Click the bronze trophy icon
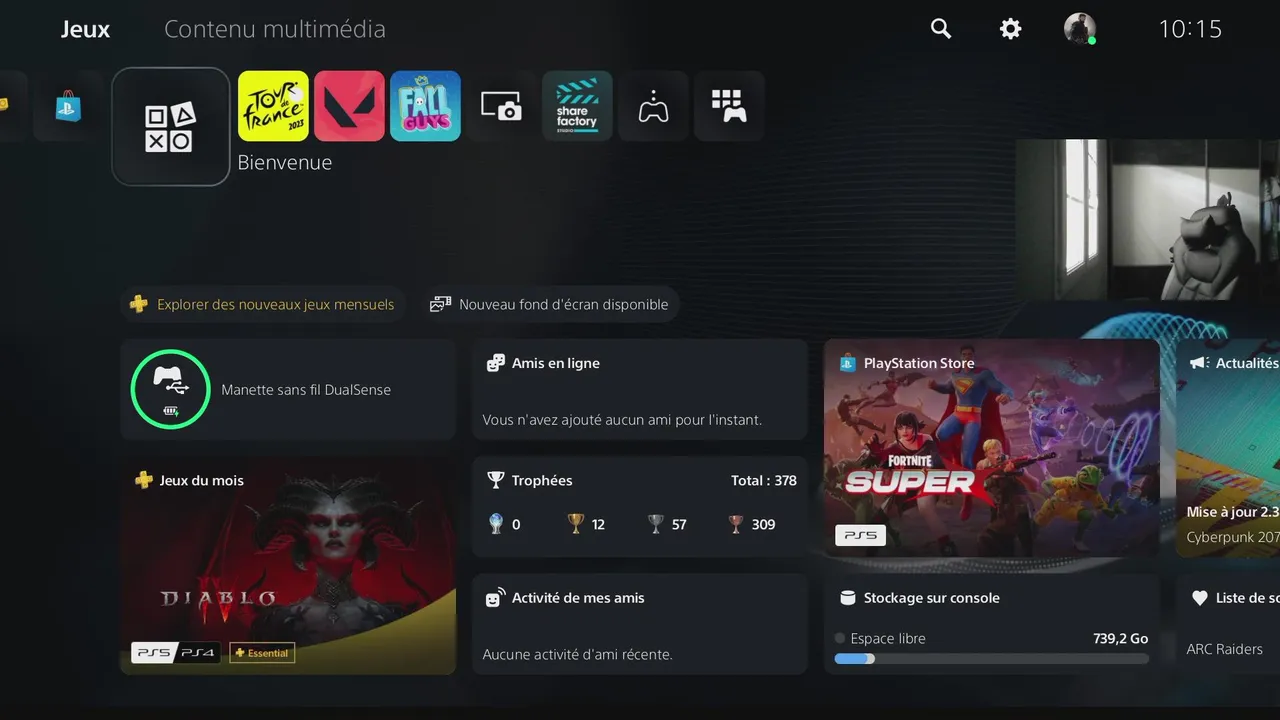The width and height of the screenshot is (1280, 720). [x=735, y=523]
